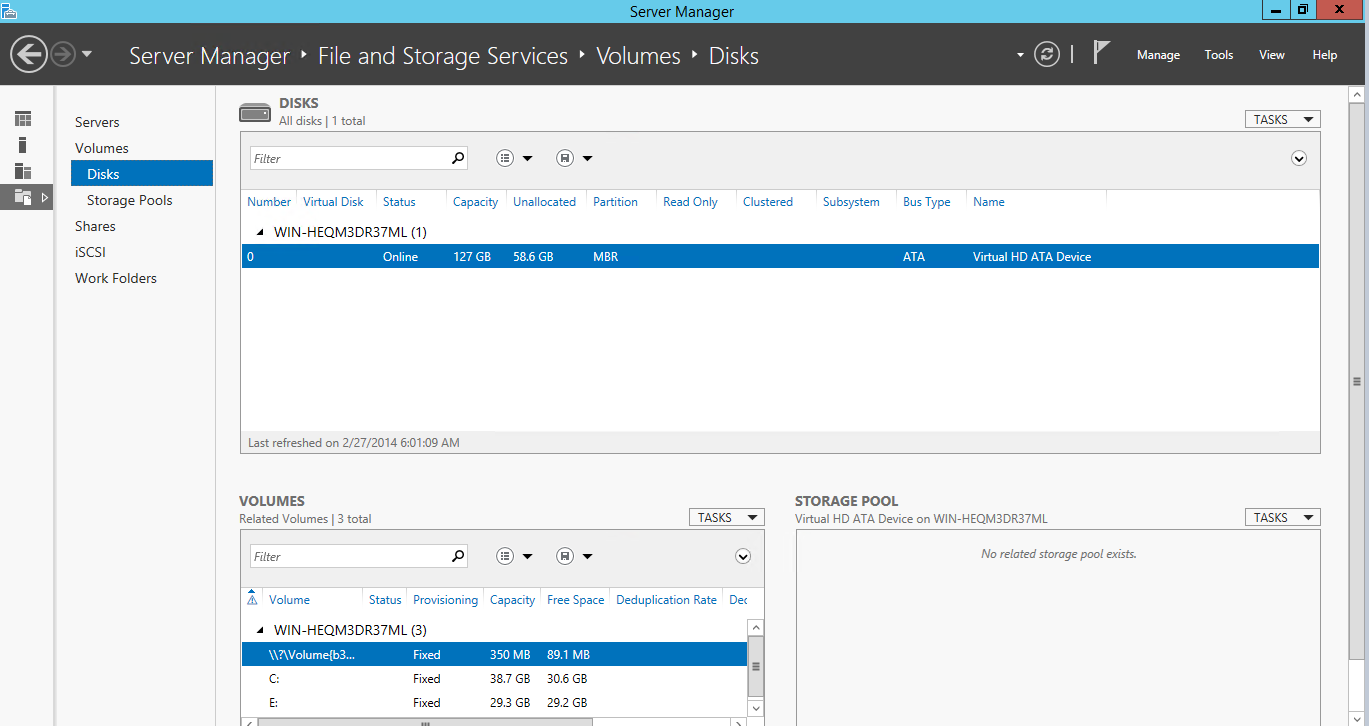Open Volumes list view options dropdown
Image resolution: width=1369 pixels, height=726 pixels.
tap(514, 556)
